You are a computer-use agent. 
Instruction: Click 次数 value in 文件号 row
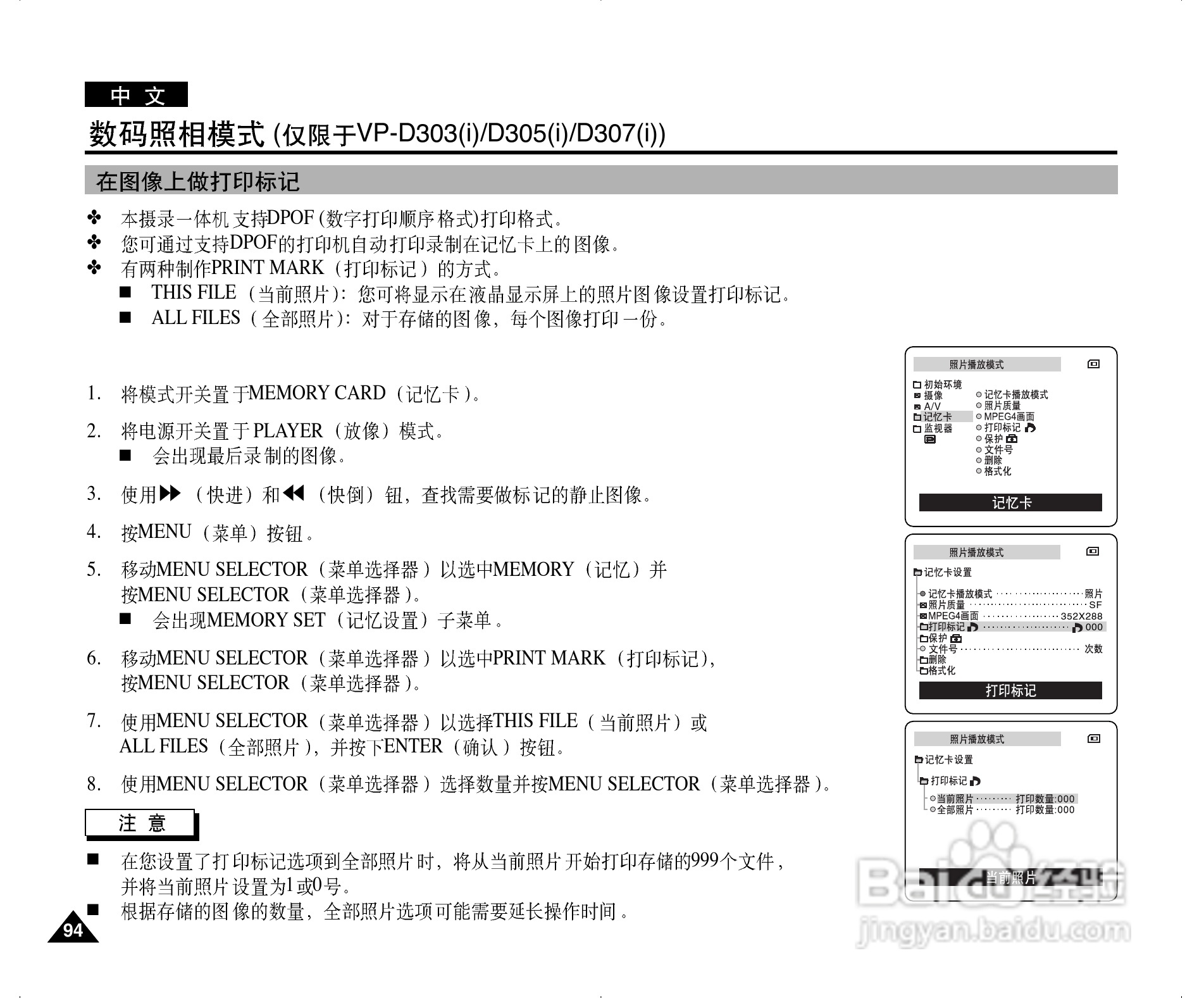click(1094, 649)
